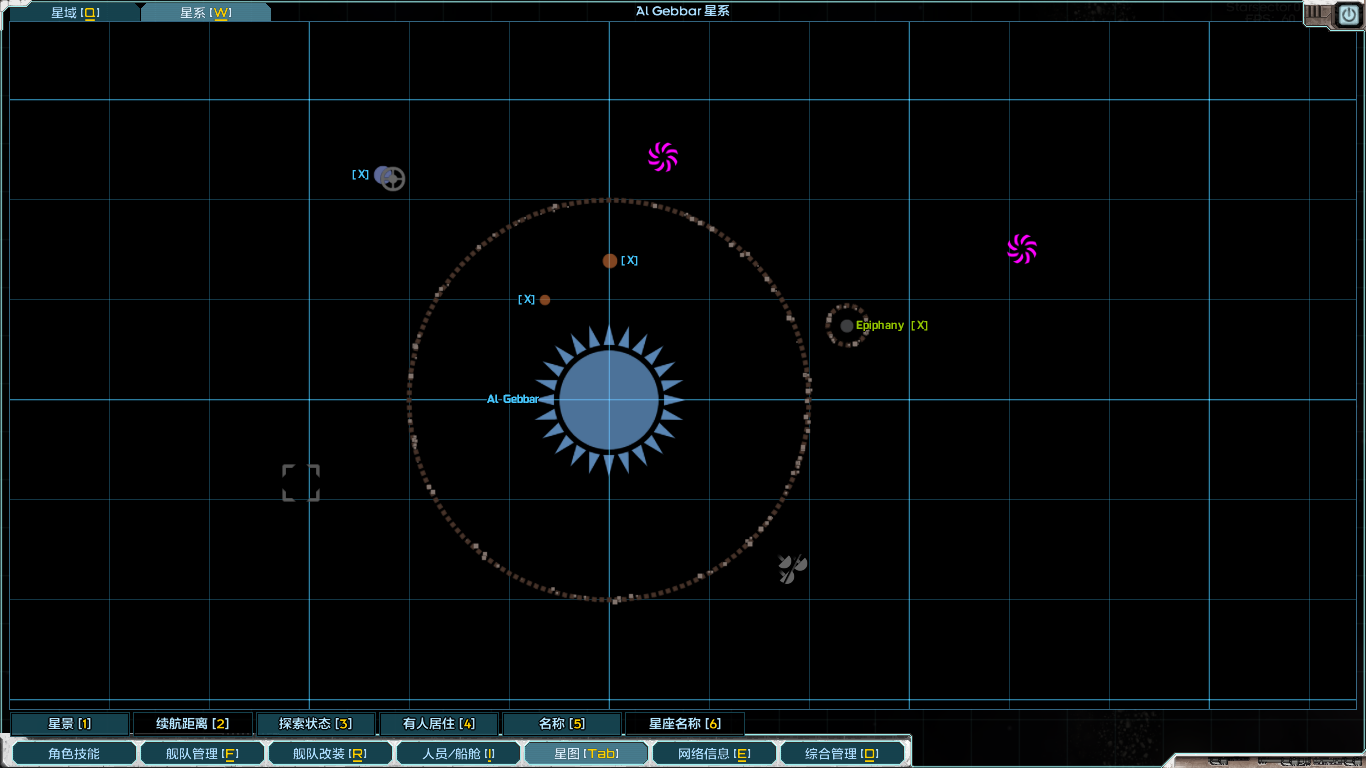The height and width of the screenshot is (768, 1366).
Task: Click the power icon in top-right corner
Action: click(1346, 15)
